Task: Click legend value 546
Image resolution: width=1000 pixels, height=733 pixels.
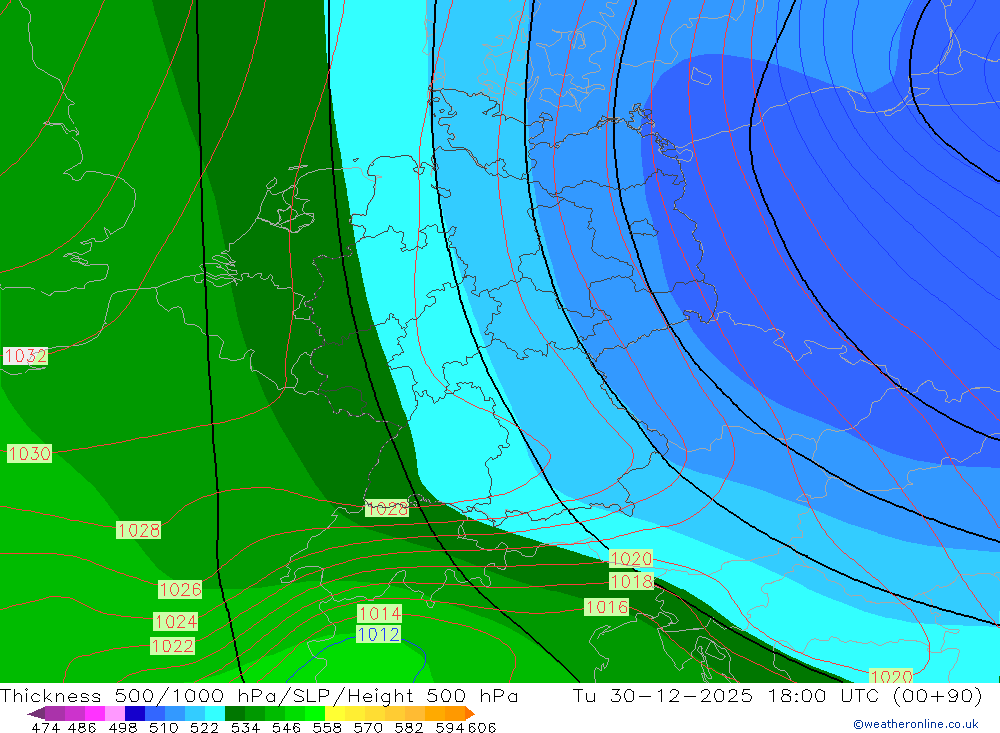Action: click(286, 727)
